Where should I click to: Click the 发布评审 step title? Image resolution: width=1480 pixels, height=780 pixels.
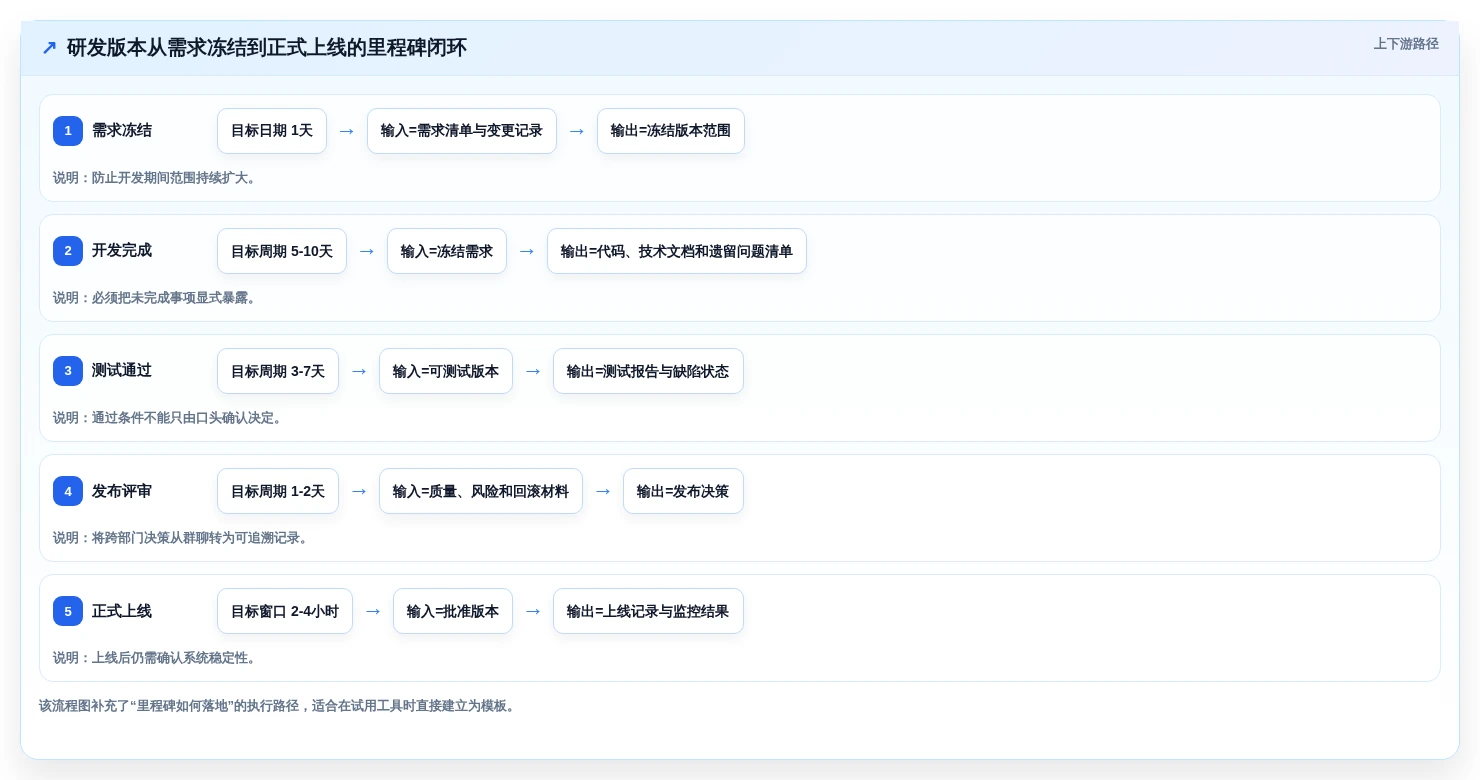(x=122, y=491)
